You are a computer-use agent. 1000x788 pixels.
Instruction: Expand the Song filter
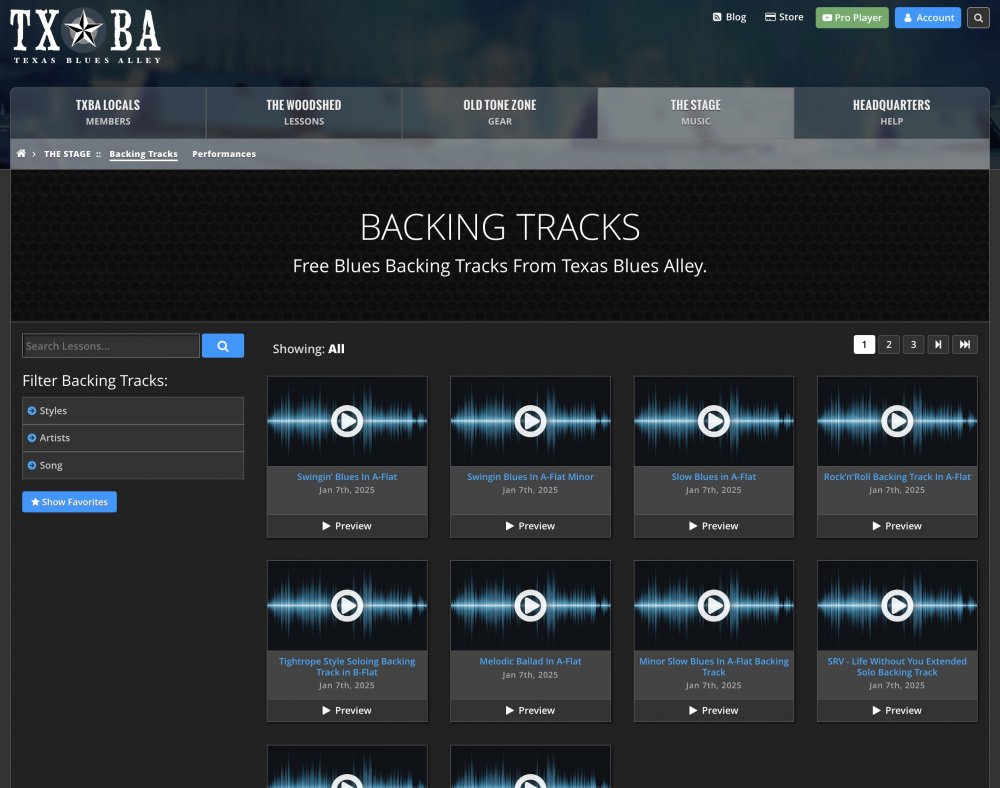133,465
